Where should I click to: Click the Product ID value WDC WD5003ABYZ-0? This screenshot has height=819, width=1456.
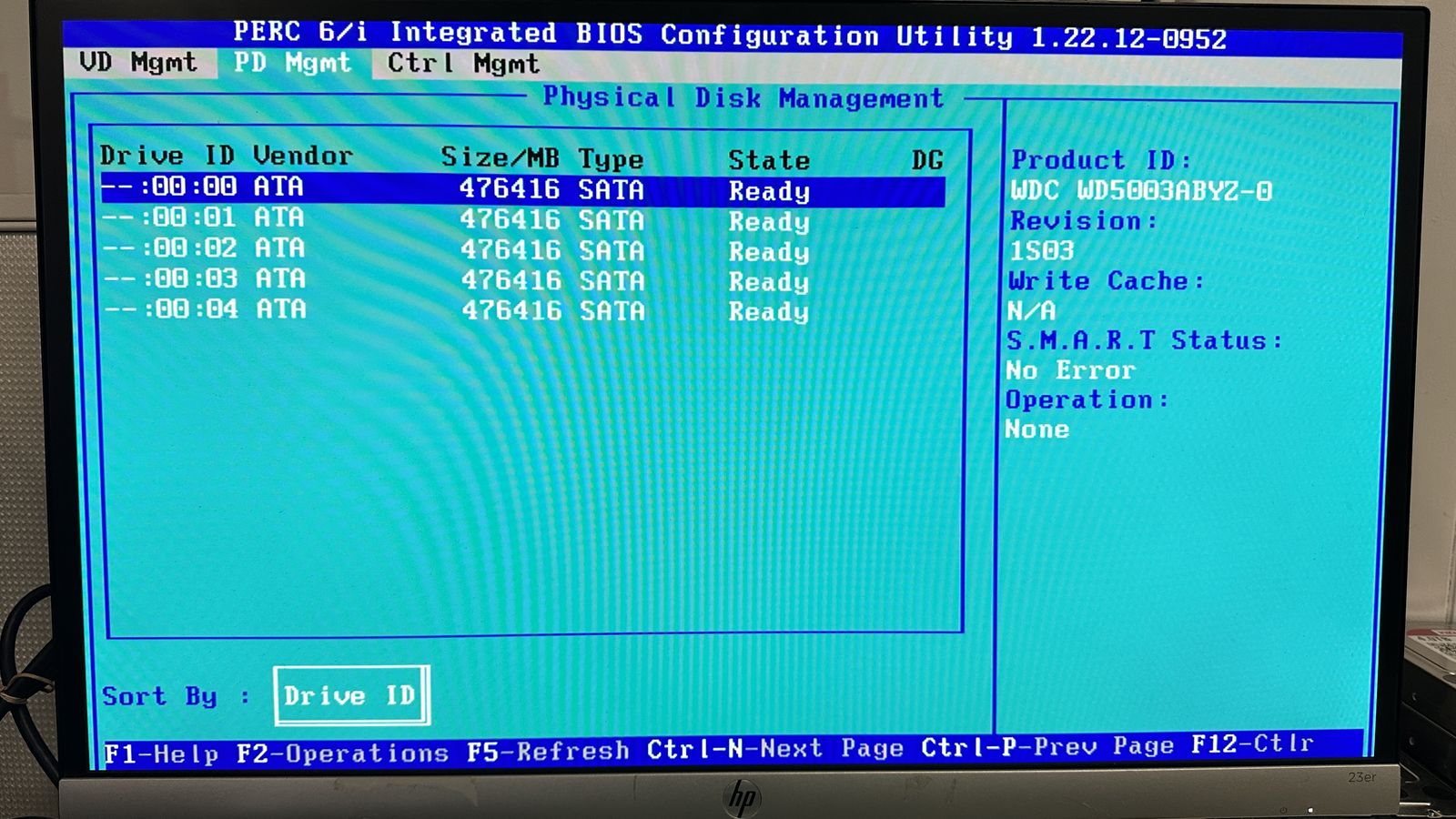point(1141,190)
